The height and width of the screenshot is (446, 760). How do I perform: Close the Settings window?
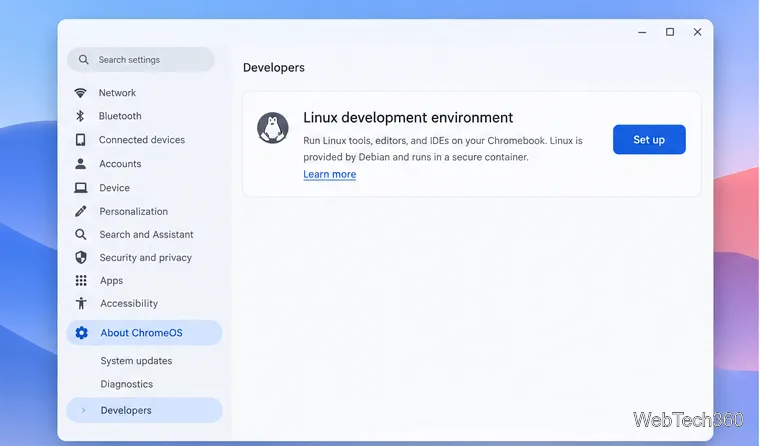click(697, 32)
